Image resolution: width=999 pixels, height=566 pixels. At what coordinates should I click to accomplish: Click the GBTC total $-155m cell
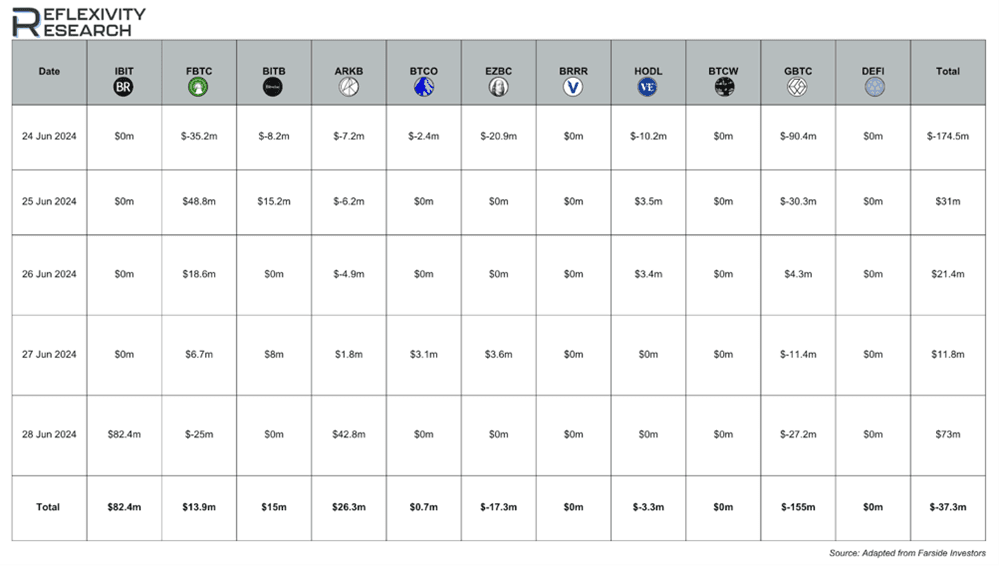(x=798, y=507)
